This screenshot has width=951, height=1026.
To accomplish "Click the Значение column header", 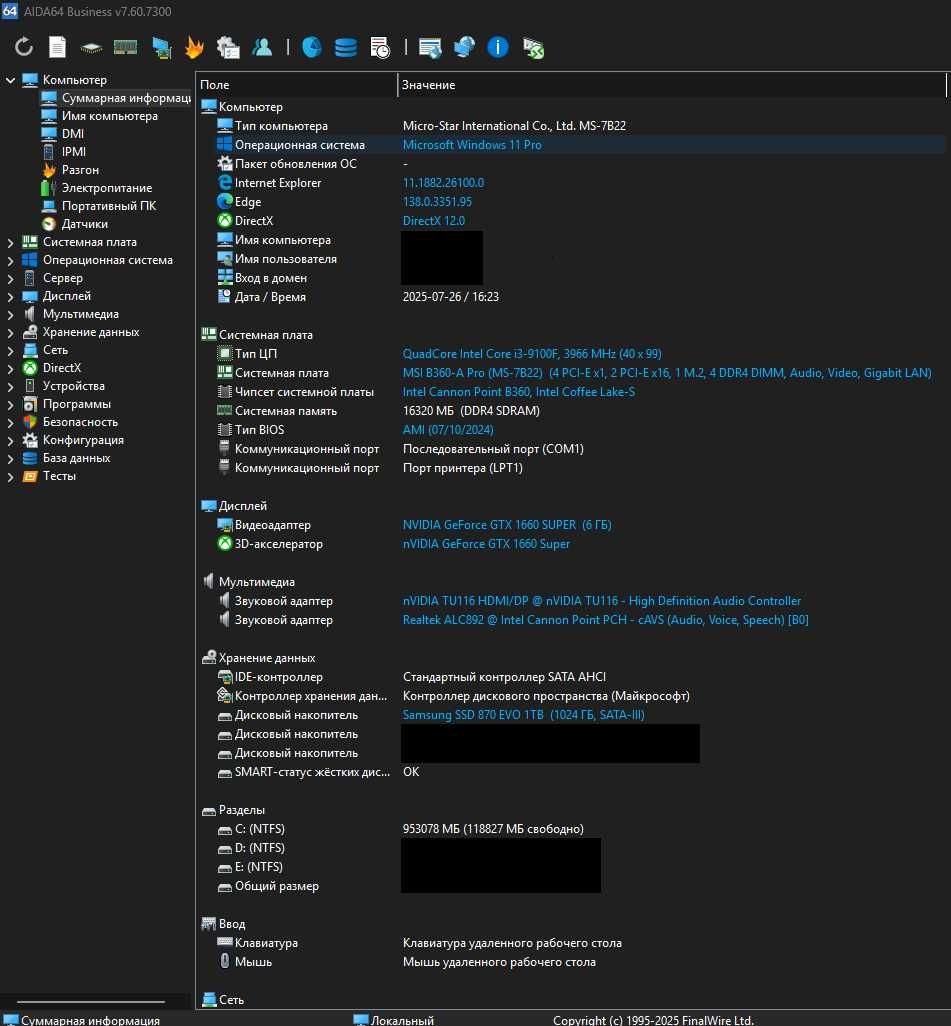I will [672, 84].
